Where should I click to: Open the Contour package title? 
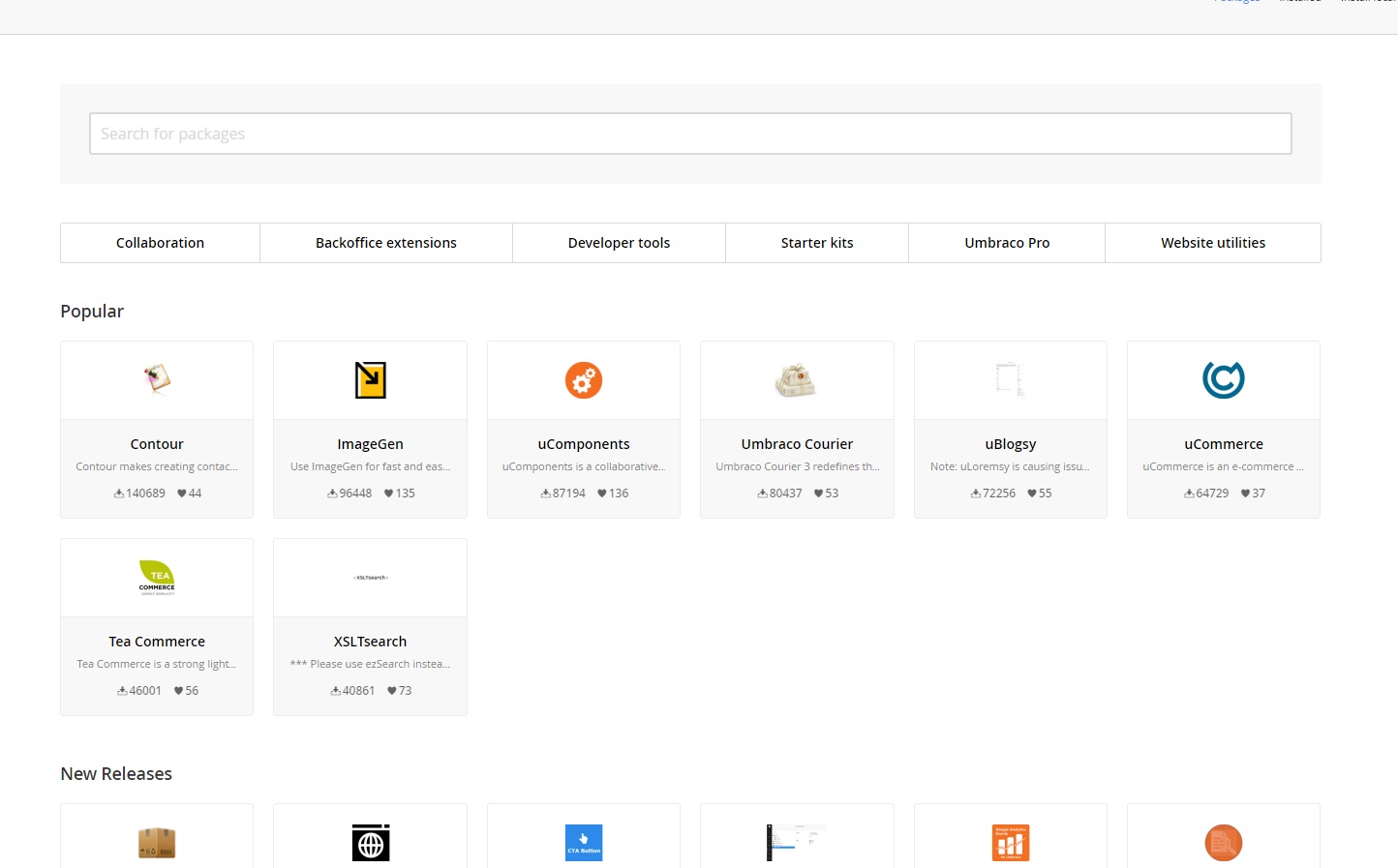(157, 444)
